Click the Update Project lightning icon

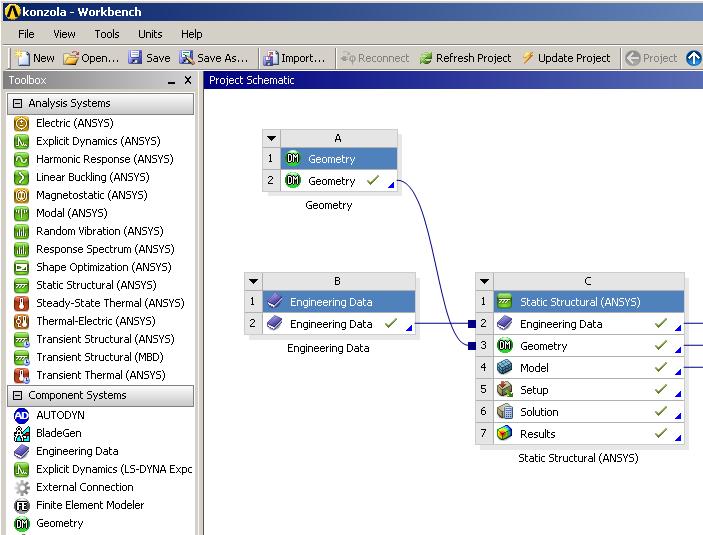point(528,58)
